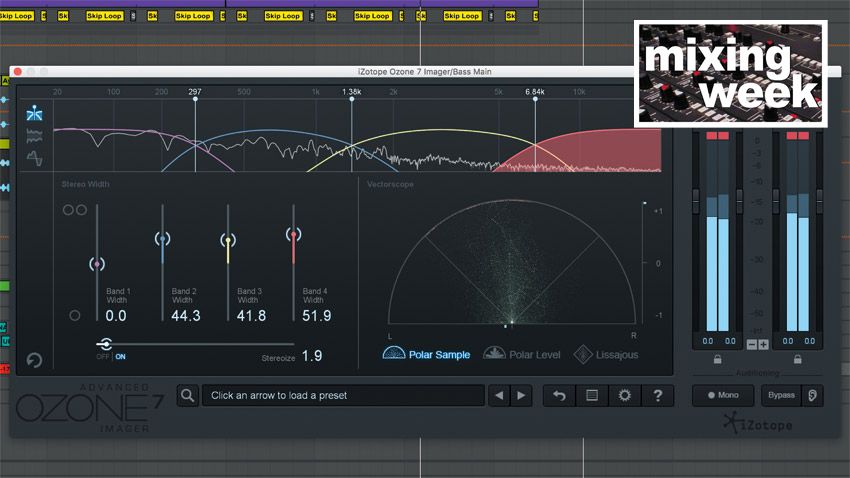The width and height of the screenshot is (850, 478).
Task: Click the Band 2 Width slider handle
Action: click(x=163, y=238)
